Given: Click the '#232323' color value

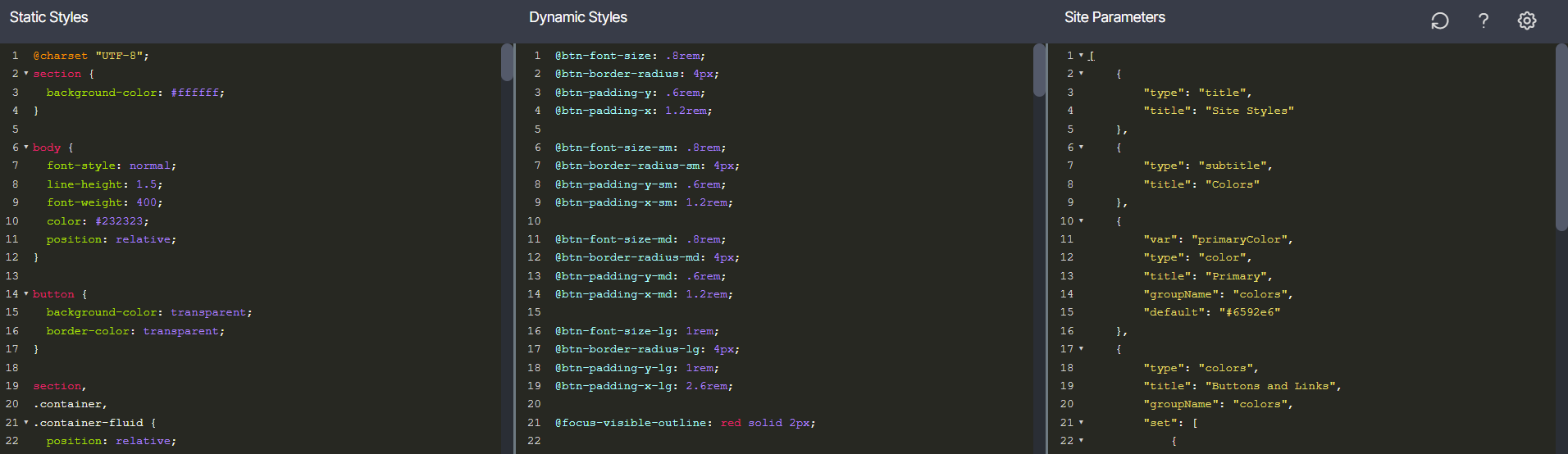Looking at the screenshot, I should click(119, 221).
